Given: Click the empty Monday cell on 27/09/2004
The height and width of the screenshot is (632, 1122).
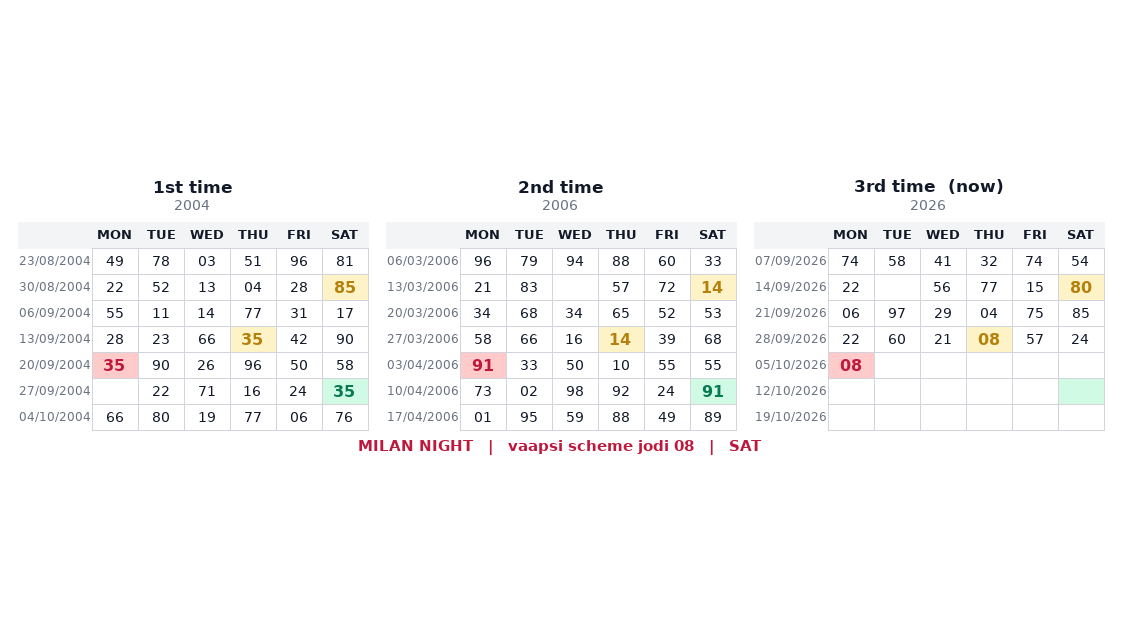Looking at the screenshot, I should tap(115, 392).
